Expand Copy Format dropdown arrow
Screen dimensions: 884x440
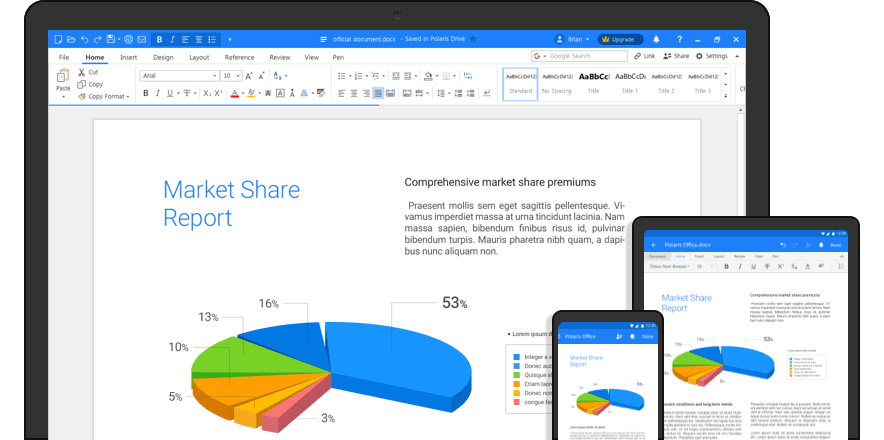[x=128, y=97]
